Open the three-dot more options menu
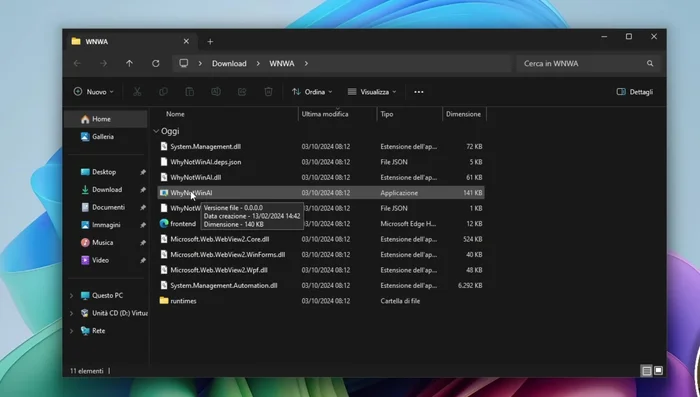The image size is (700, 397). pyautogui.click(x=418, y=92)
